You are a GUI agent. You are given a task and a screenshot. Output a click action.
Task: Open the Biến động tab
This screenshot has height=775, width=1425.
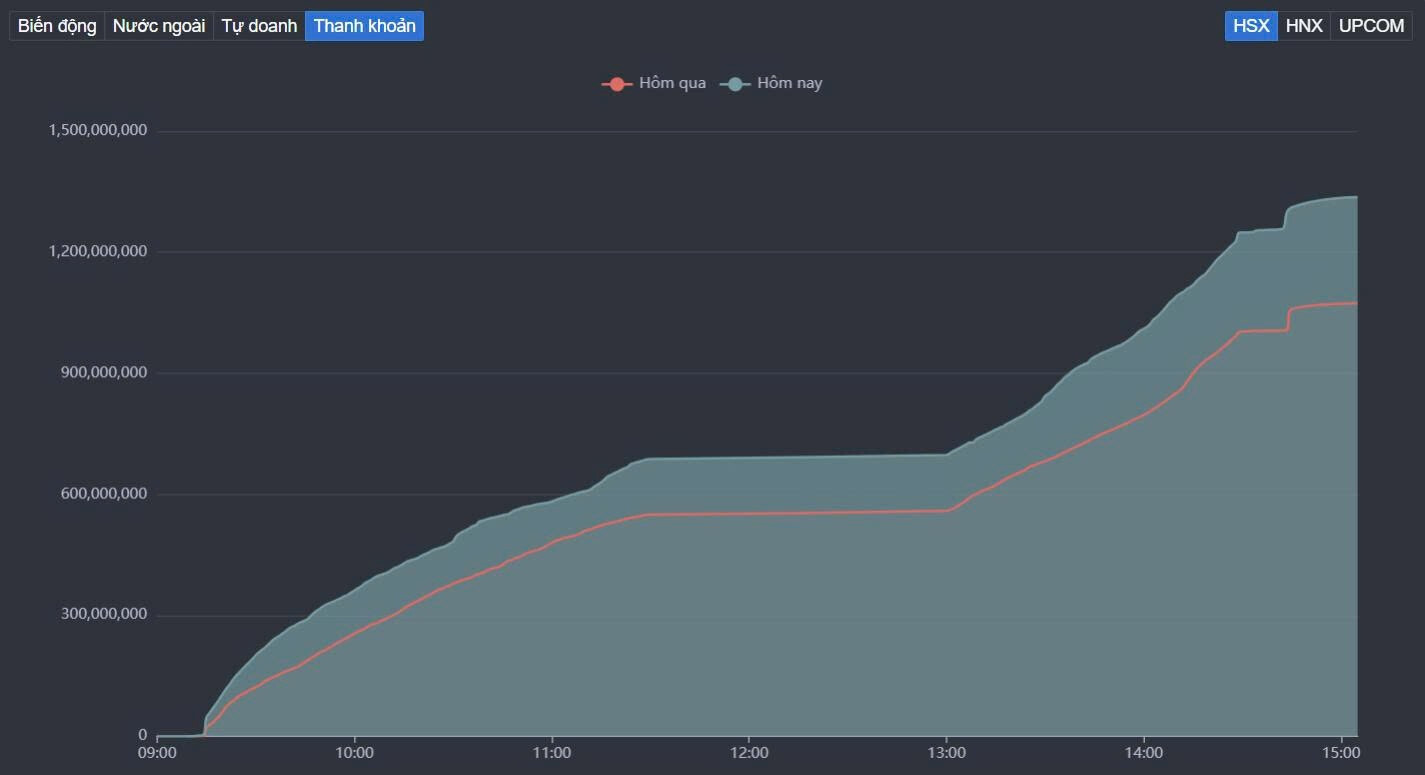point(57,26)
